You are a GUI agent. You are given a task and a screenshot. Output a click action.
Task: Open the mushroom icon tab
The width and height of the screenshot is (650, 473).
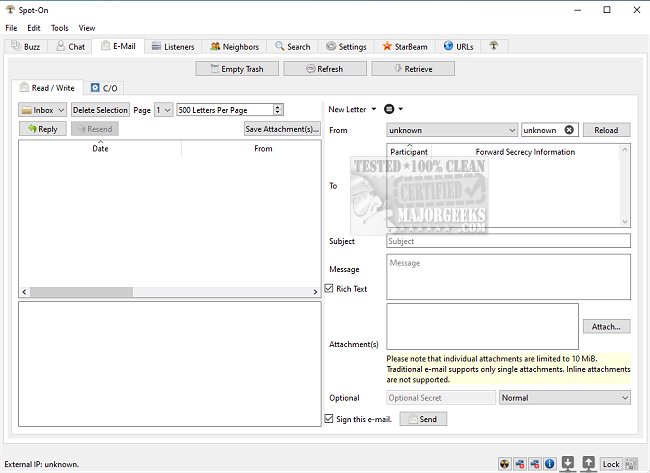493,46
